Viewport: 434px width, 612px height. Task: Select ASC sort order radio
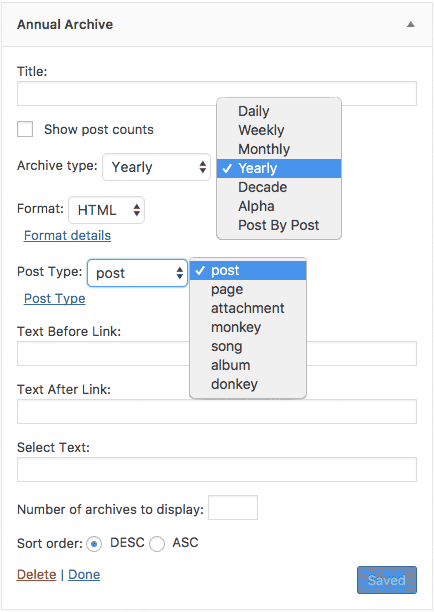[x=157, y=544]
